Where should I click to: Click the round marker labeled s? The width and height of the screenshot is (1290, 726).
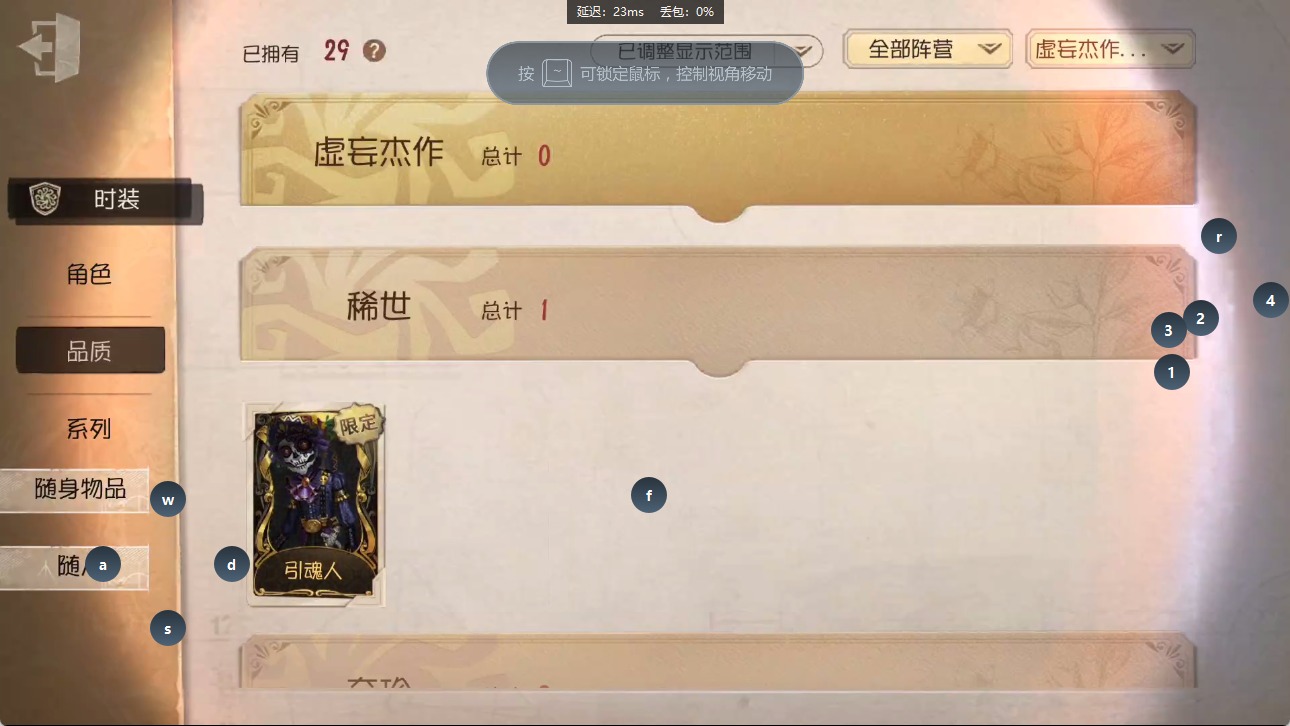click(x=168, y=629)
